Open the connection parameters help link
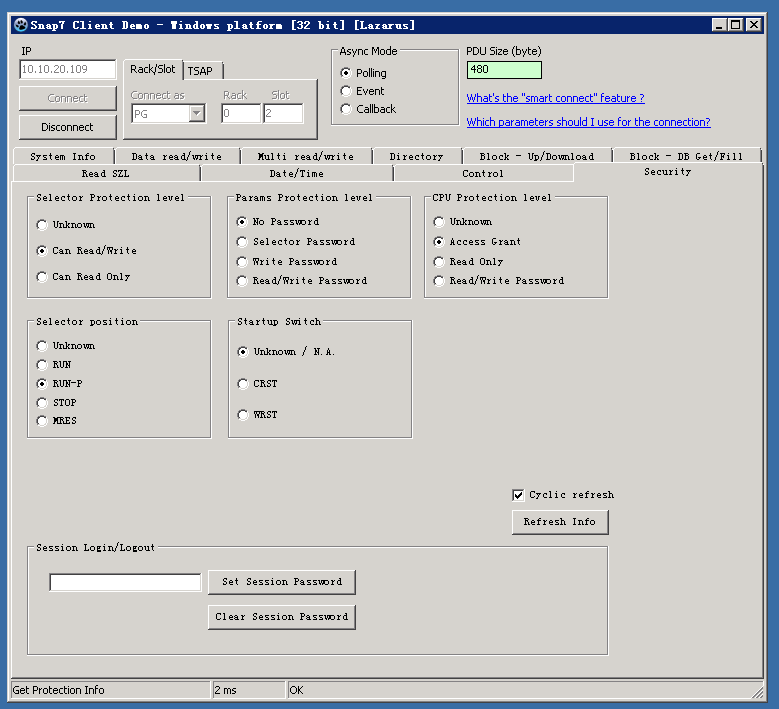The image size is (779, 709). point(588,122)
